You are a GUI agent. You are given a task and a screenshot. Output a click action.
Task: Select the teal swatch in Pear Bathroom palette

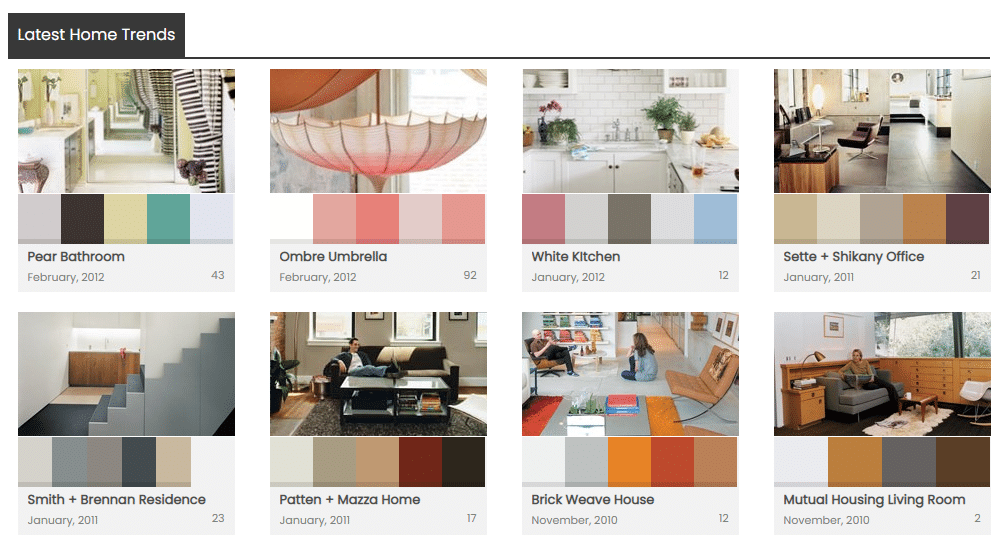point(168,219)
